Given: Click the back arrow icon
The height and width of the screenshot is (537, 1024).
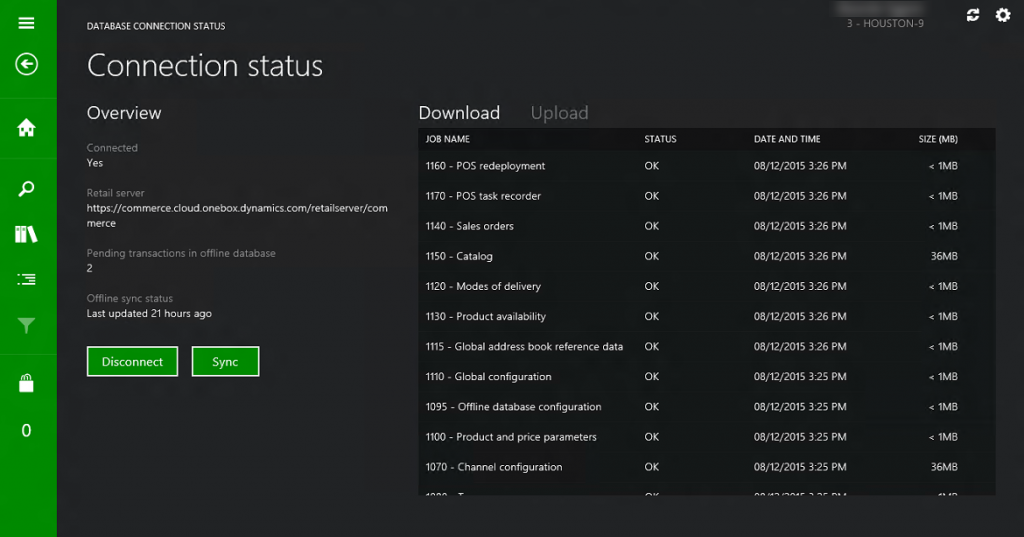Looking at the screenshot, I should (x=27, y=65).
